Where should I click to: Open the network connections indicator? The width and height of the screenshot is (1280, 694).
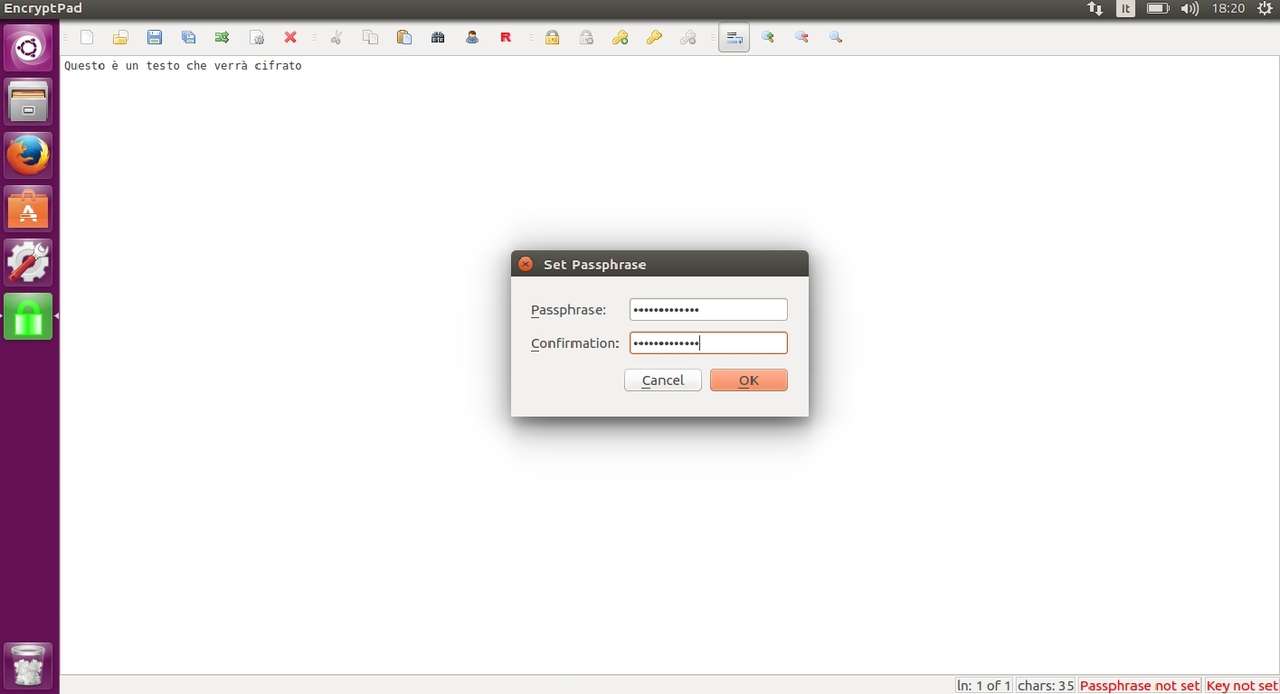[x=1095, y=9]
